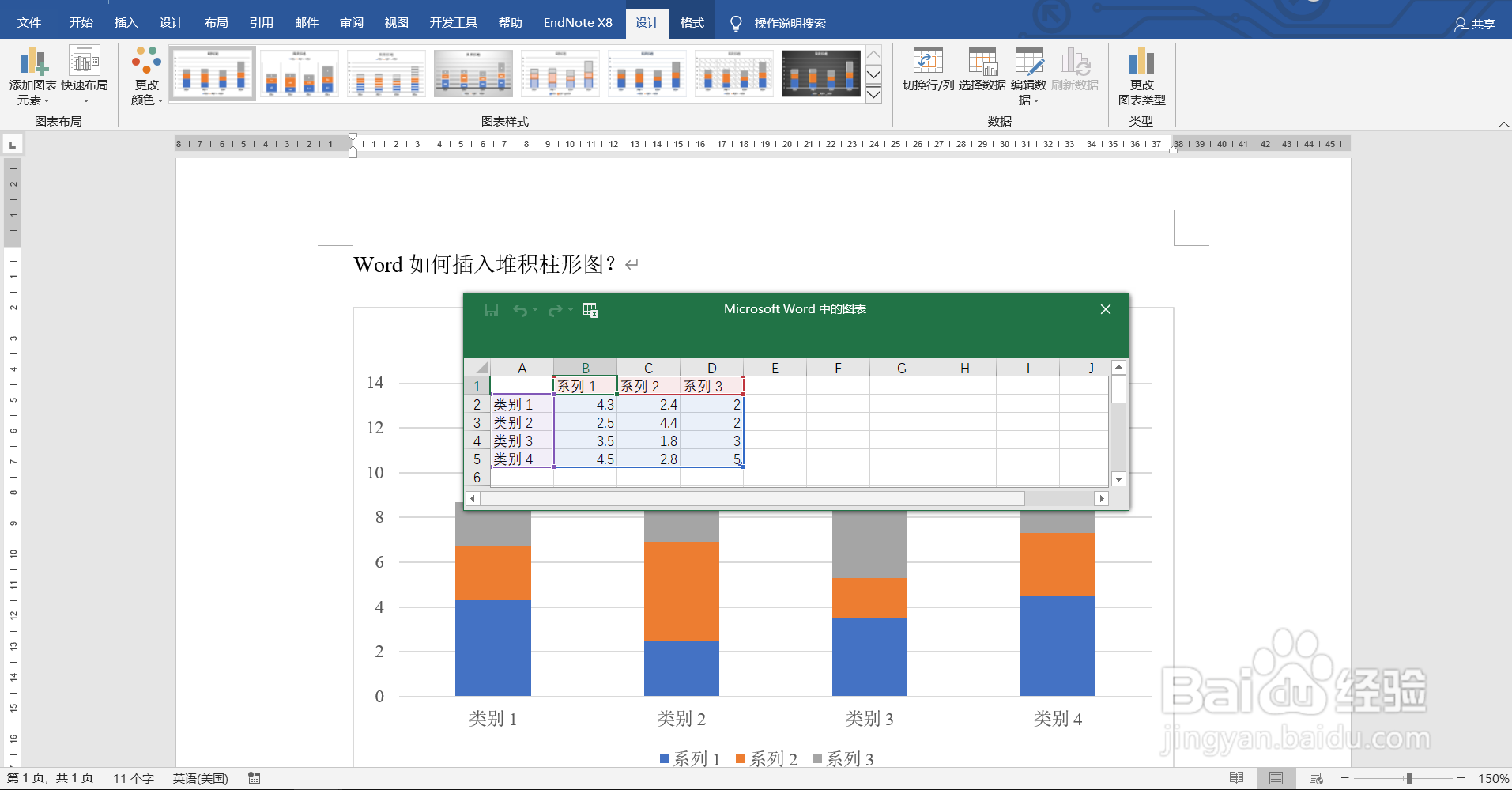Select the dark black chart style thumbnail
This screenshot has height=790, width=1512.
[821, 74]
